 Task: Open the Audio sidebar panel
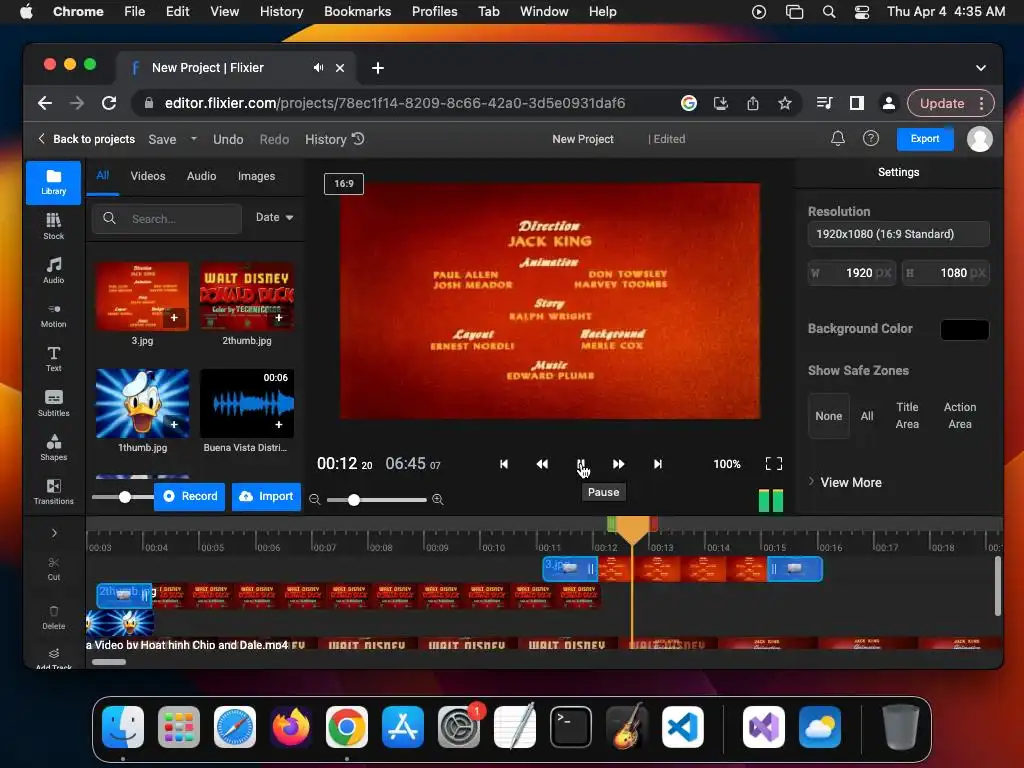(54, 270)
